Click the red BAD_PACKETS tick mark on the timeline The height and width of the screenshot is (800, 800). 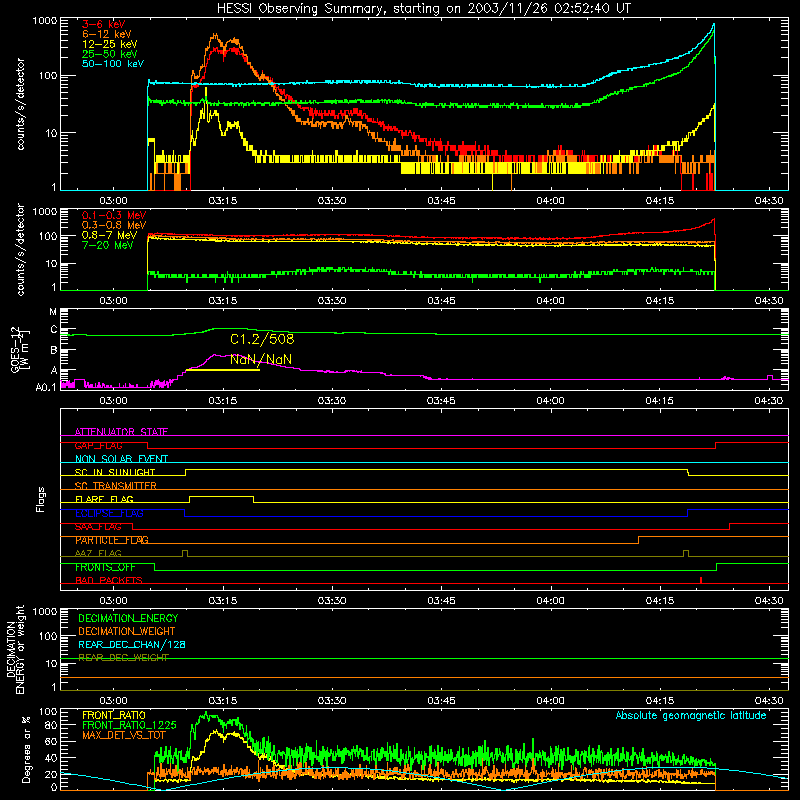click(x=701, y=580)
